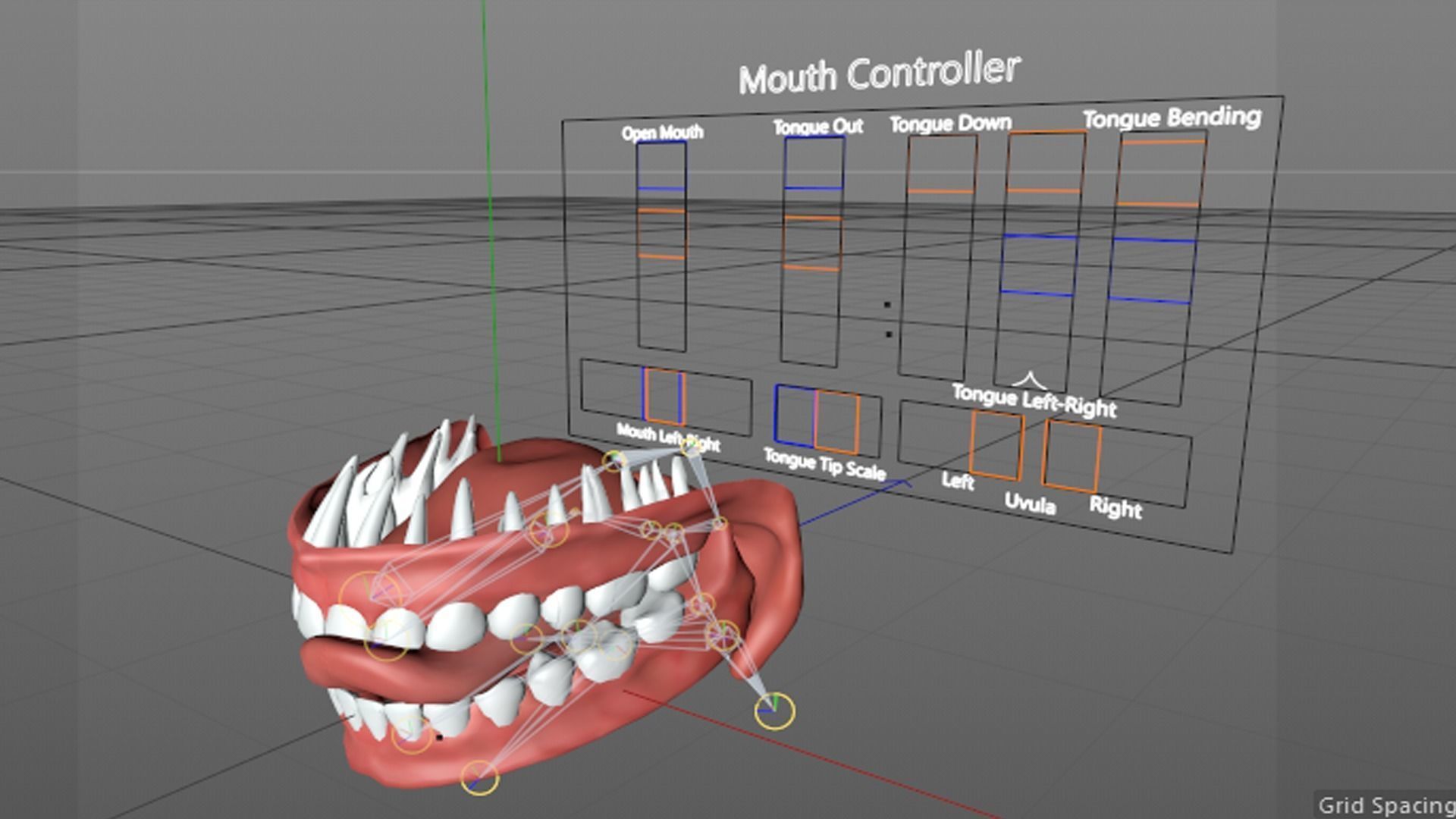Click the Open Mouth label
This screenshot has height=819, width=1456.
pos(662,133)
